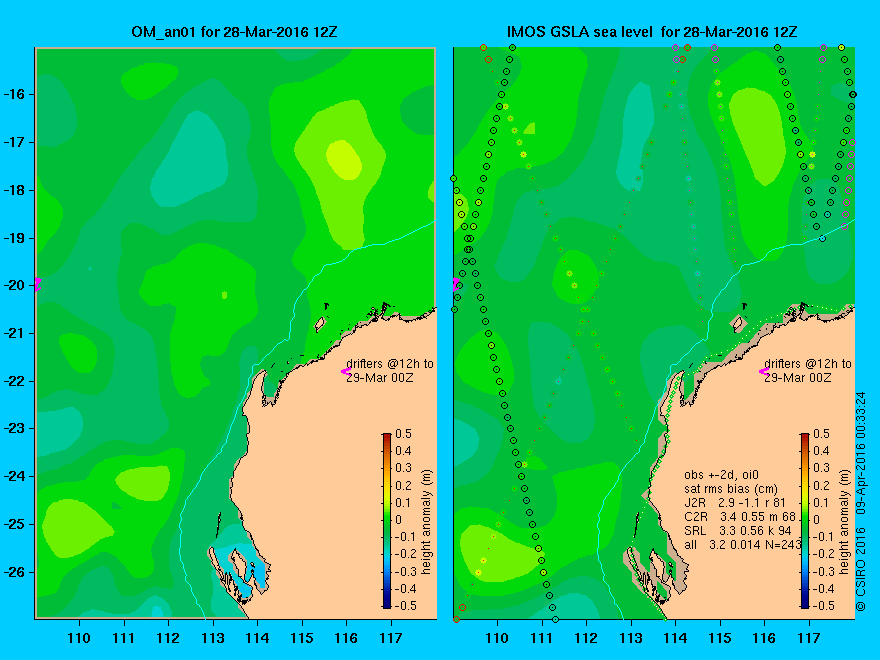The height and width of the screenshot is (660, 880).
Task: Select "drifters @12h to 29-Mar 00Z" in the right panel
Action: tap(808, 370)
